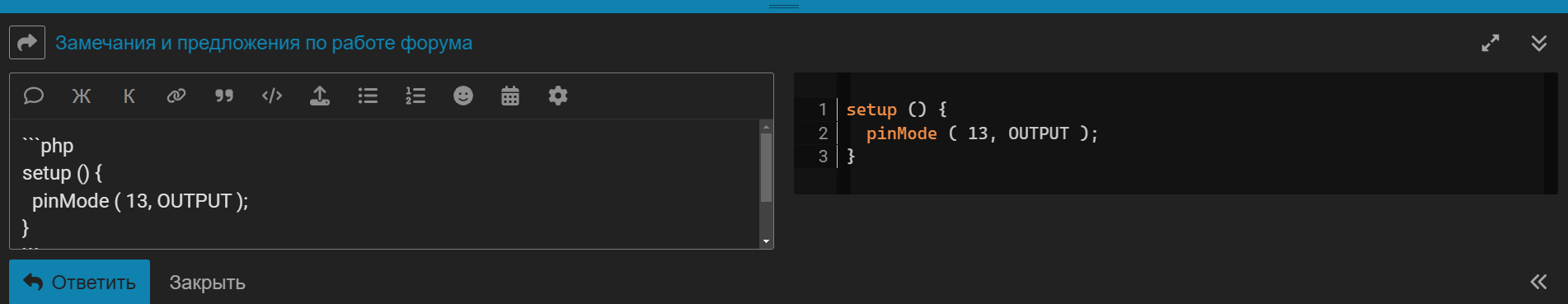Viewport: 1568px width, 304px height.
Task: Click the Ответить reply button
Action: coord(79,282)
